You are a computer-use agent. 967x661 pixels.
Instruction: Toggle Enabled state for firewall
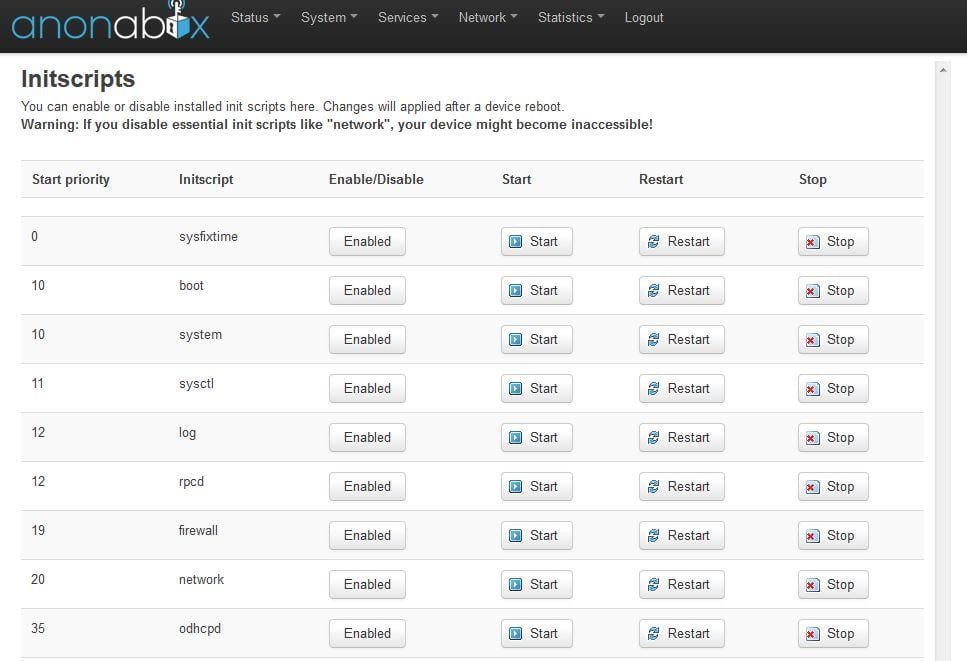point(367,535)
